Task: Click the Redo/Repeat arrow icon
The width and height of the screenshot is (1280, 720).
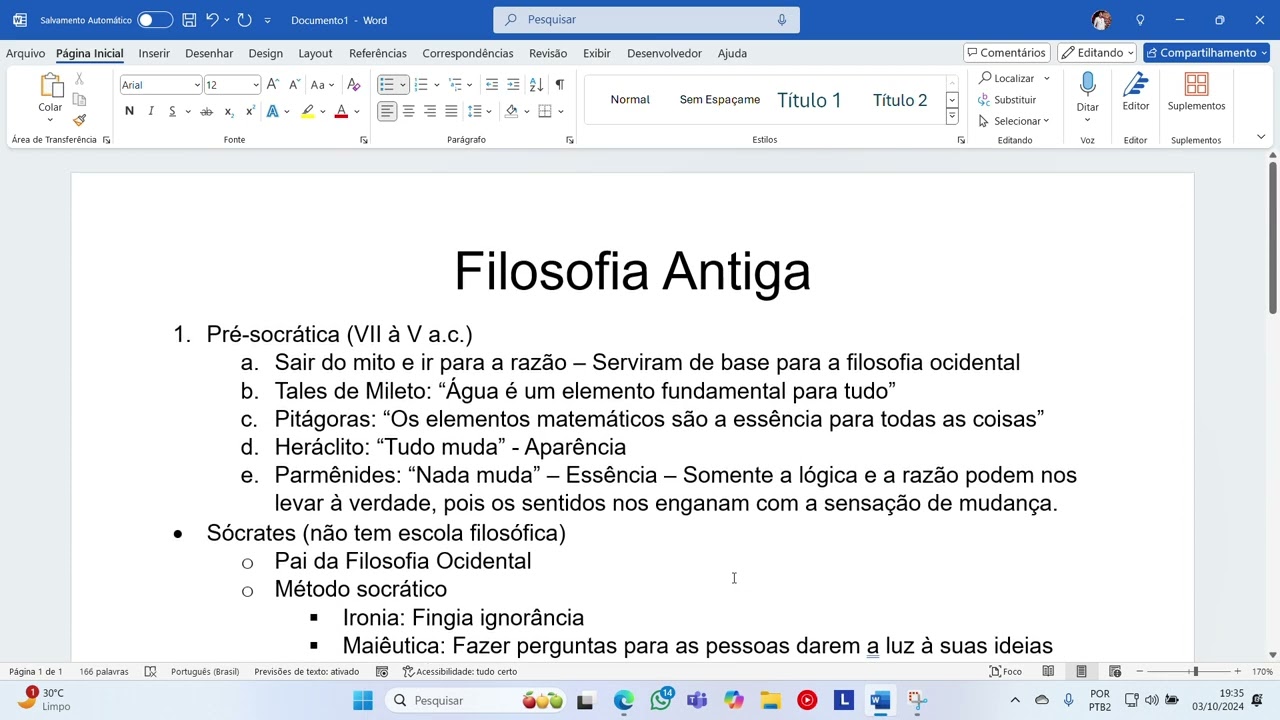Action: click(244, 20)
